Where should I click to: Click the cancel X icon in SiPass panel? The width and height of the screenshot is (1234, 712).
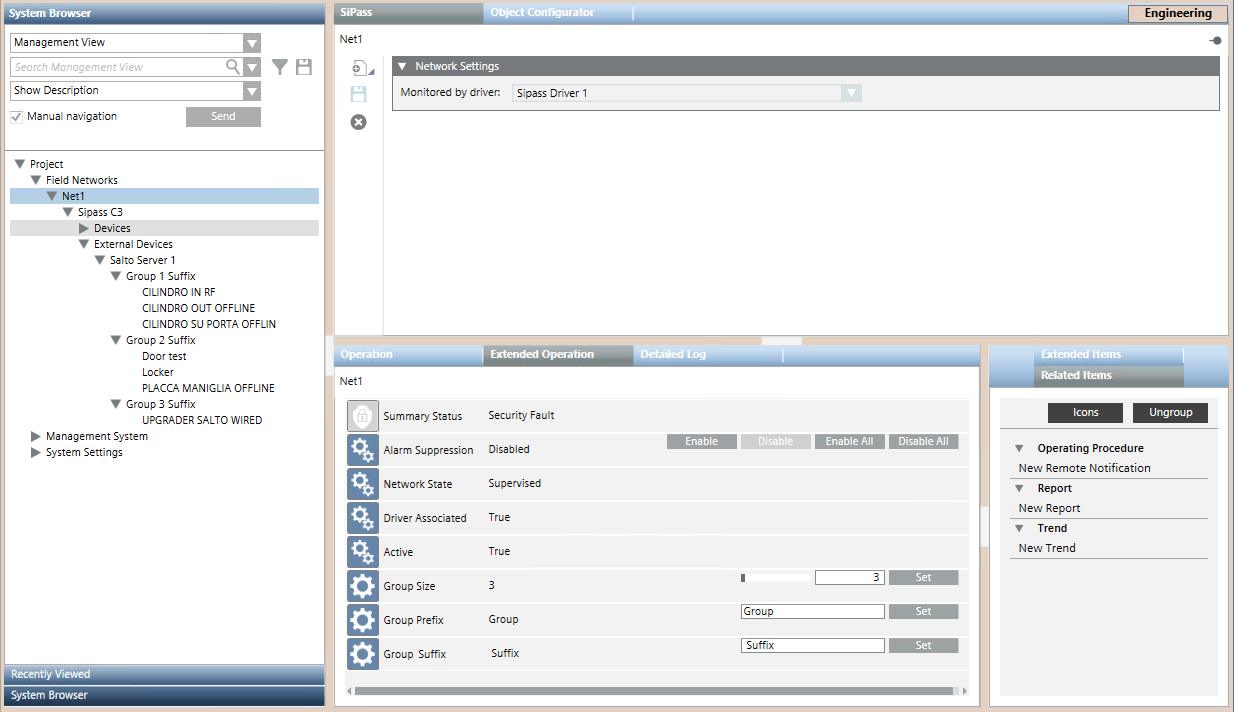(358, 121)
